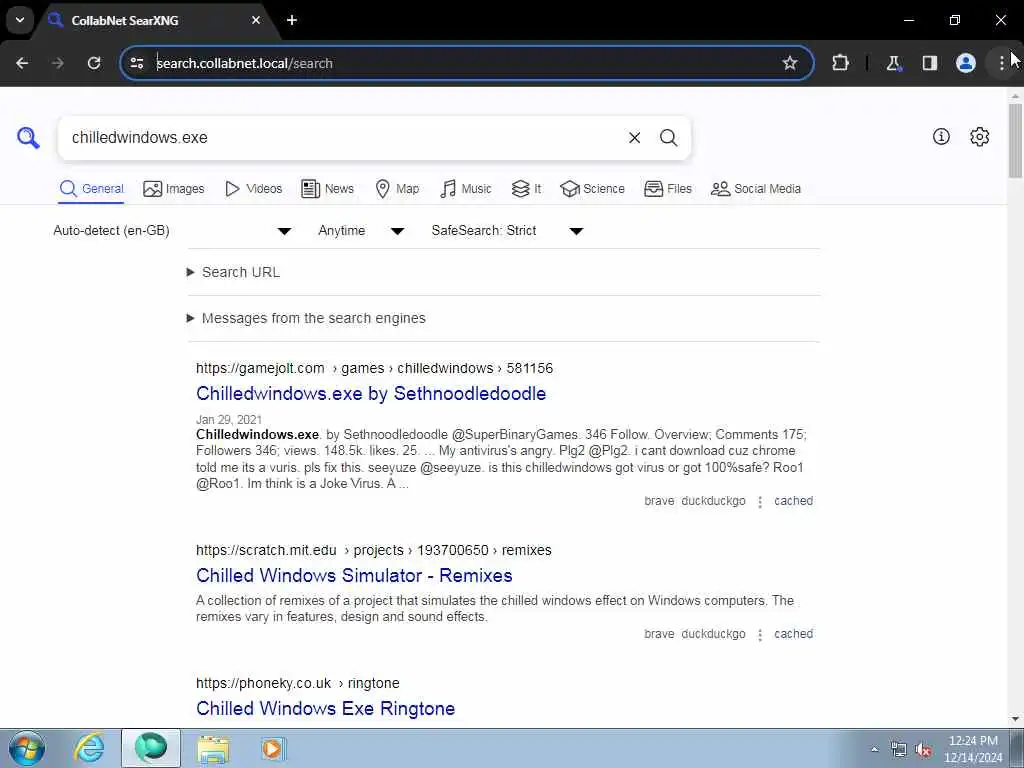Open cached version of scratch.mit.edu result
The height and width of the screenshot is (768, 1024).
[793, 634]
